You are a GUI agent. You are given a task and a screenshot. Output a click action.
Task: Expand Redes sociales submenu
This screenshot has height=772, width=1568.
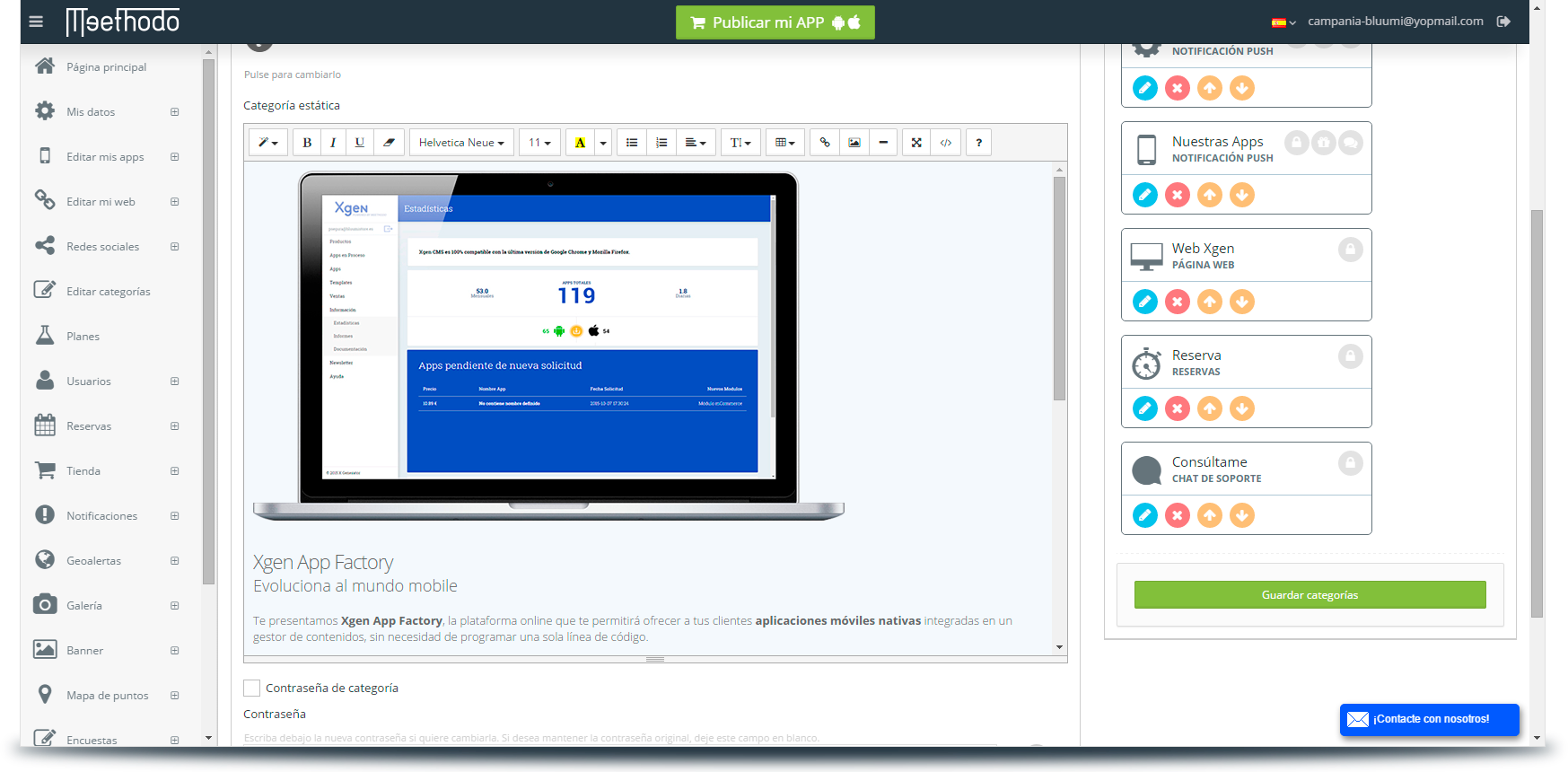[x=175, y=247]
